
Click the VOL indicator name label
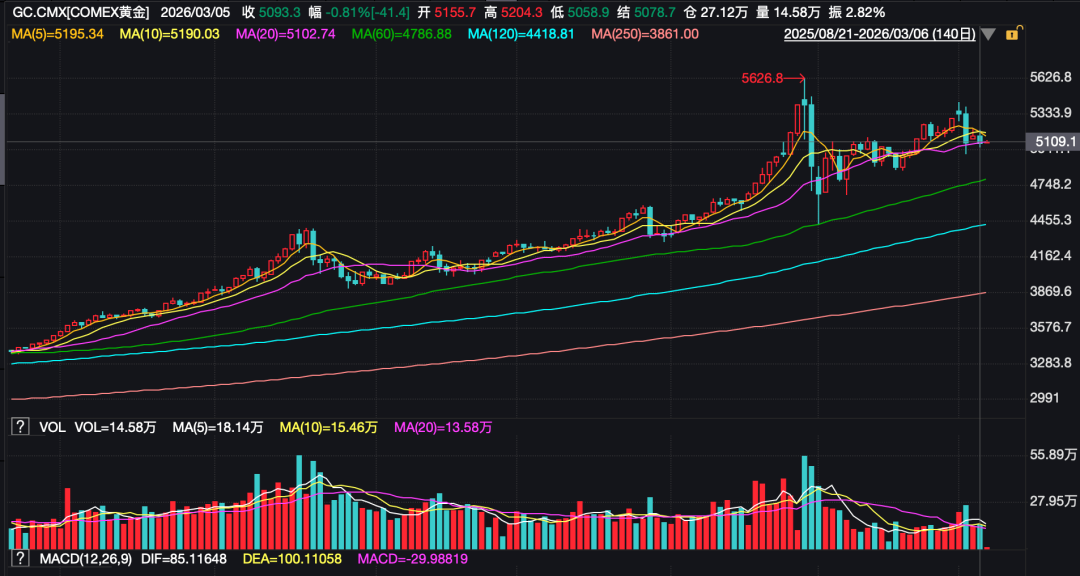[x=52, y=427]
